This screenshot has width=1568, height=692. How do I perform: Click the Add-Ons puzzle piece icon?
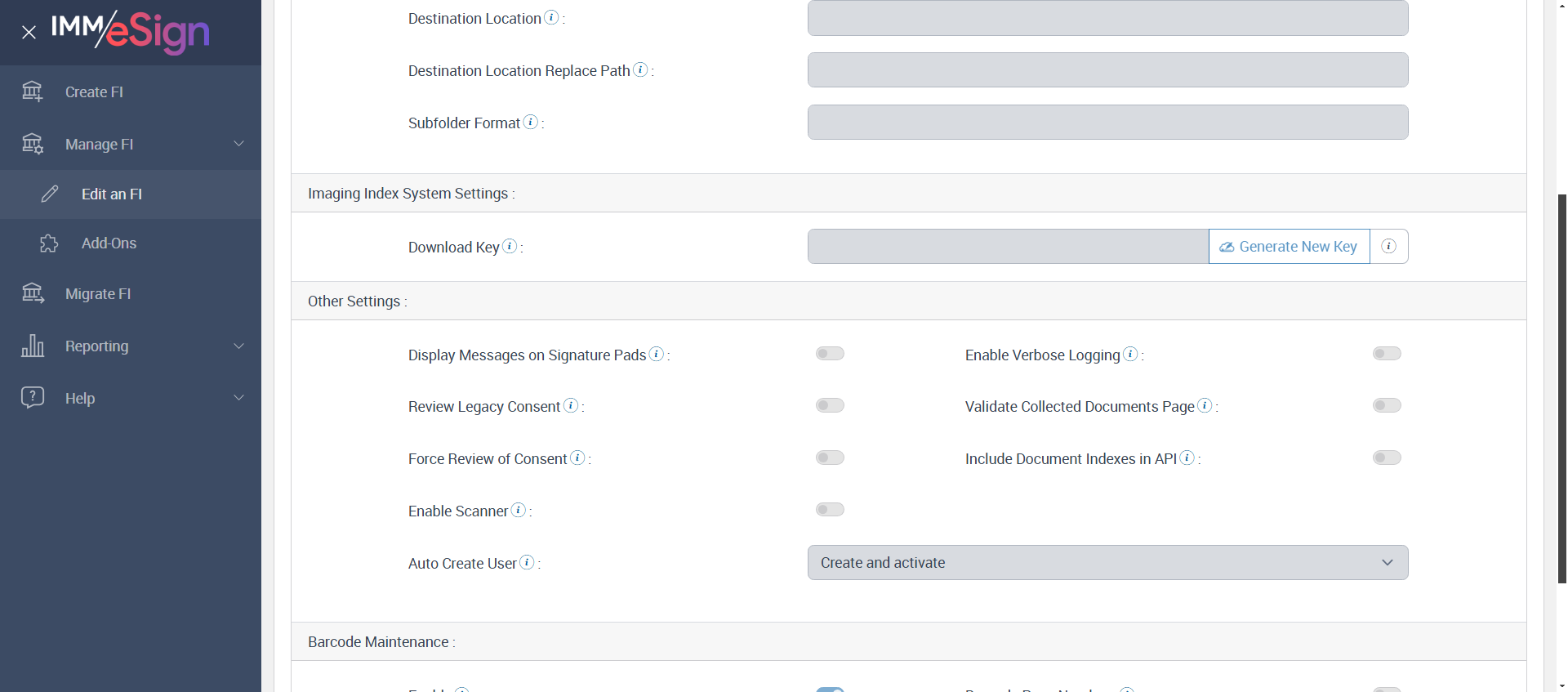[49, 243]
